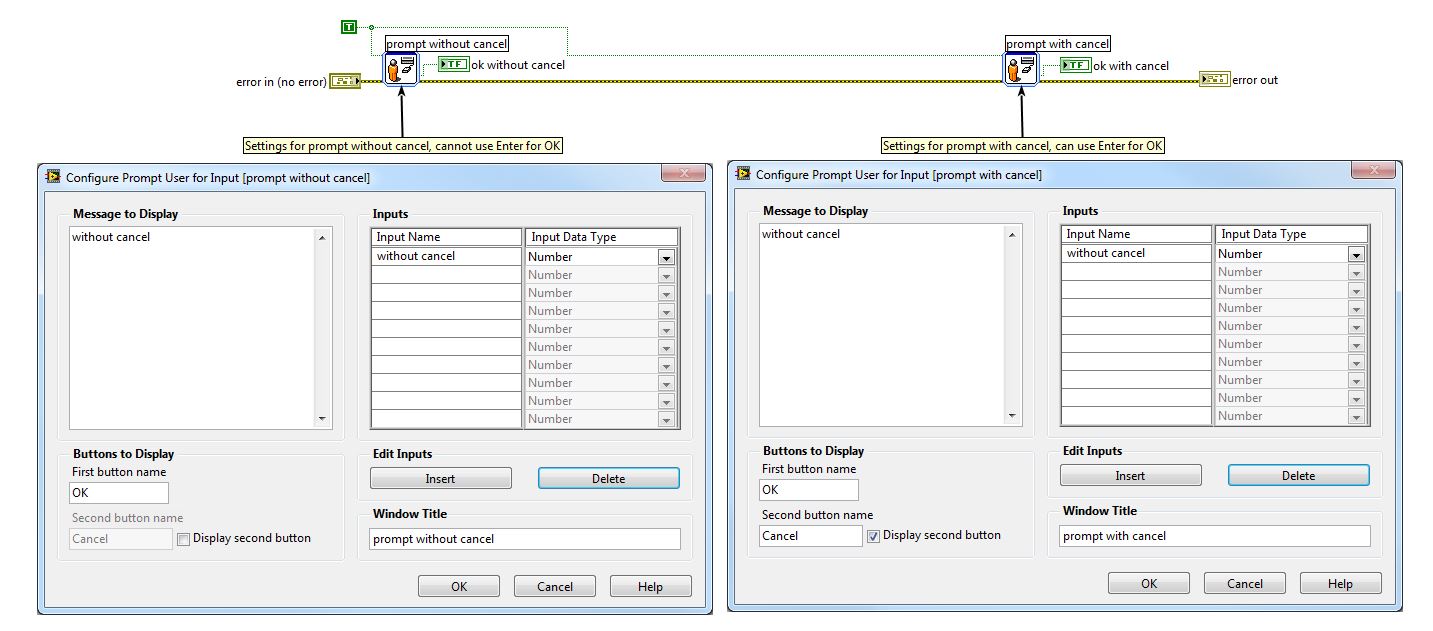
Task: Click message scrollbar down arrow in 'prompt without cancel' dialog
Action: click(x=322, y=419)
